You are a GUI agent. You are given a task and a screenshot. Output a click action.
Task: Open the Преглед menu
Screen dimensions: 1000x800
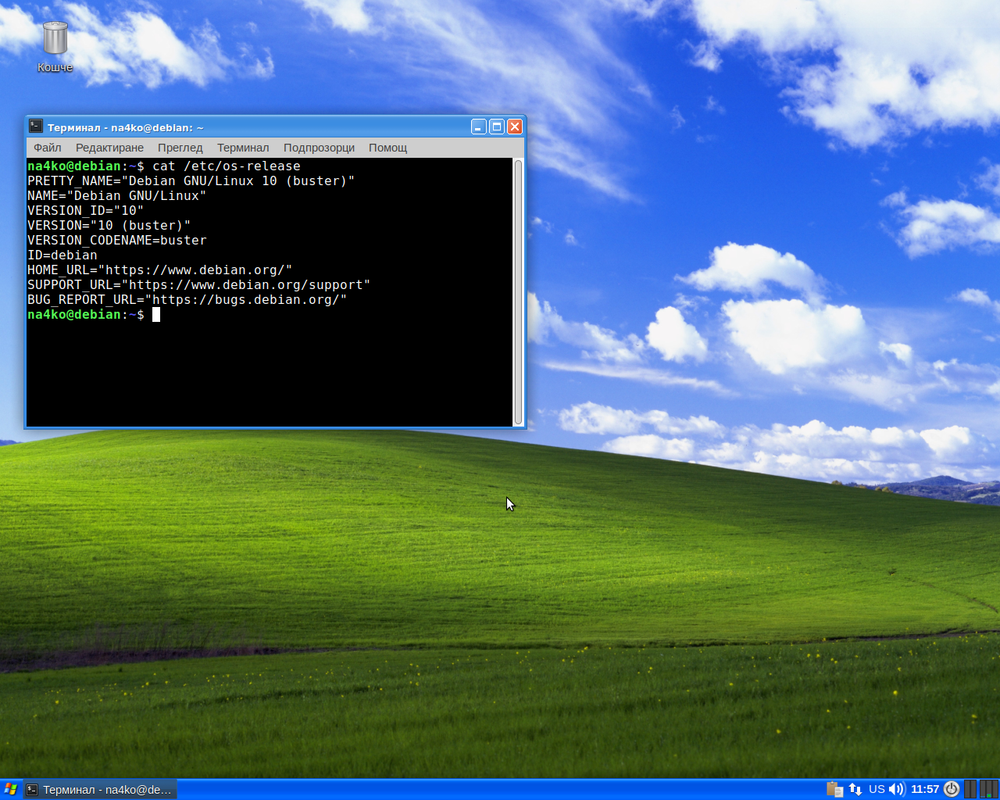tap(180, 147)
